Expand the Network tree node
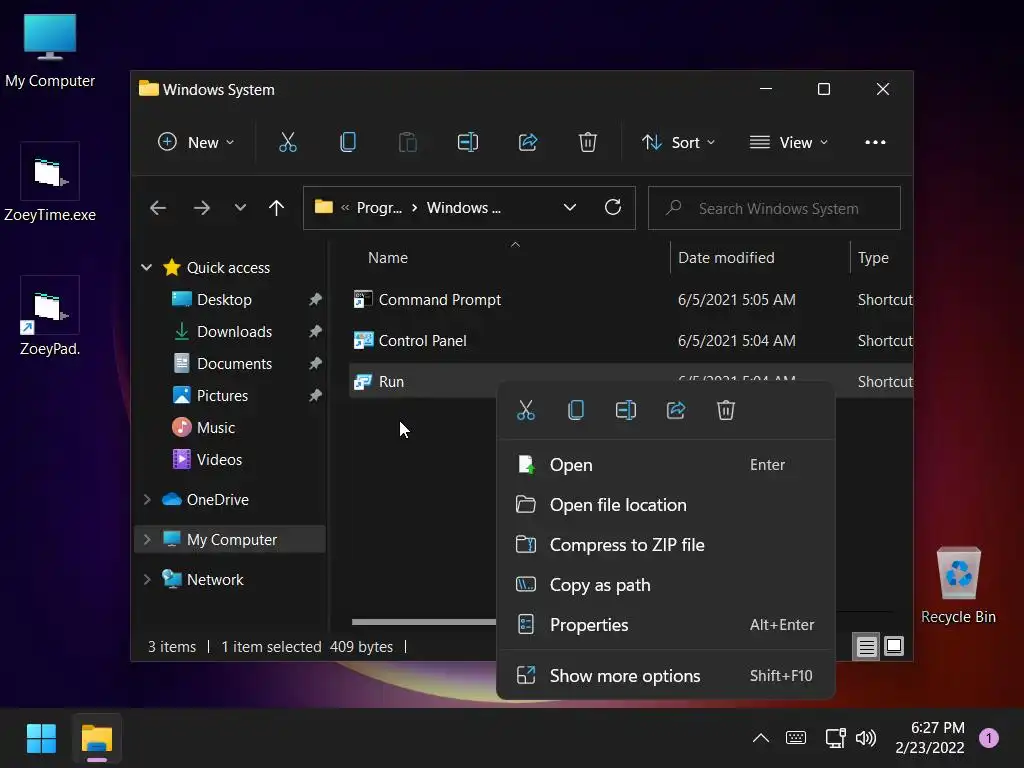 pyautogui.click(x=147, y=579)
